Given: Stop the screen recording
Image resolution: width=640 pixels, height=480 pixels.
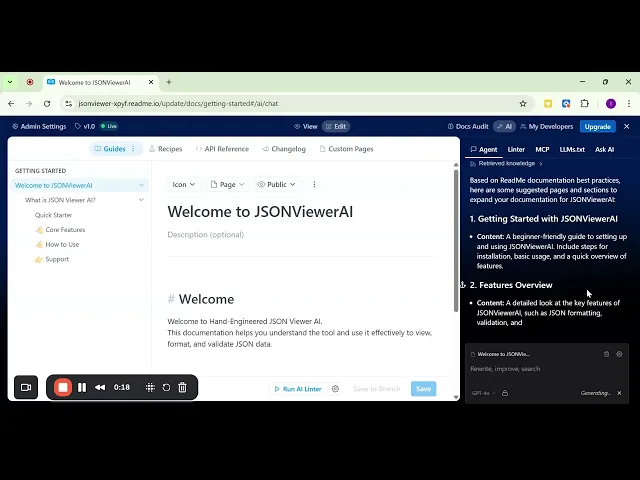Looking at the screenshot, I should coord(63,387).
